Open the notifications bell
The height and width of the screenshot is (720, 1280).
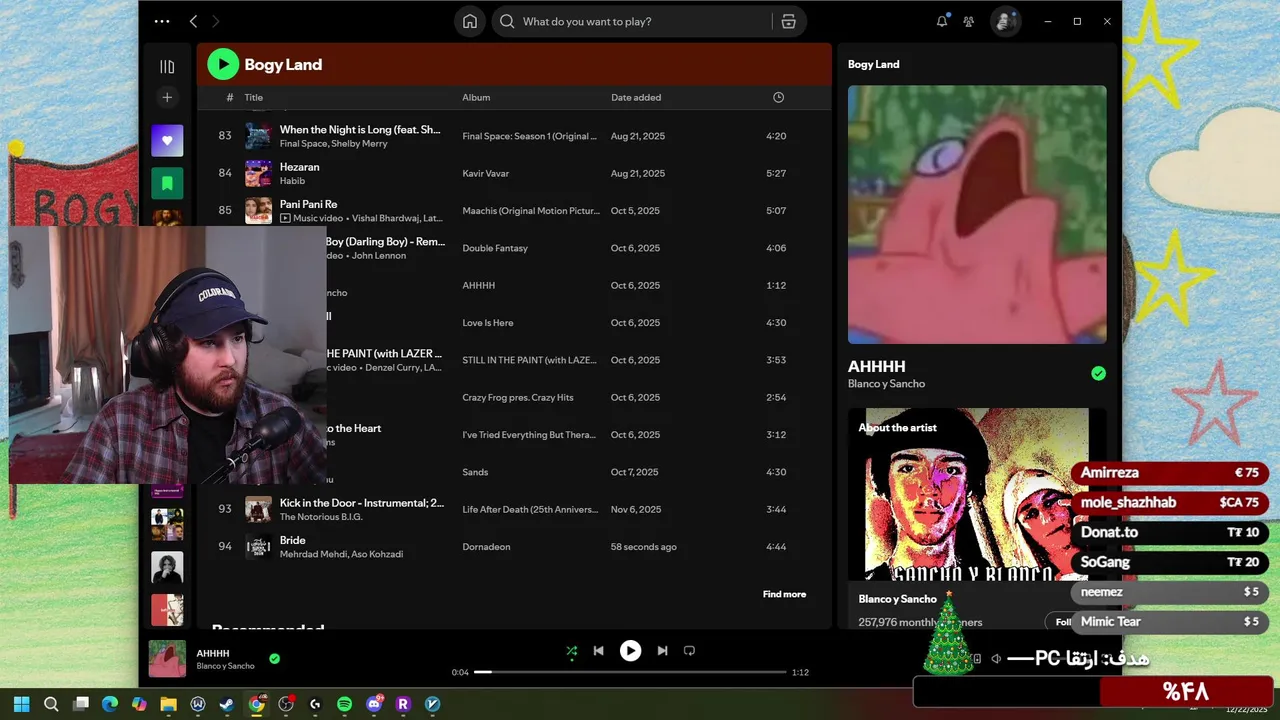pyautogui.click(x=941, y=21)
